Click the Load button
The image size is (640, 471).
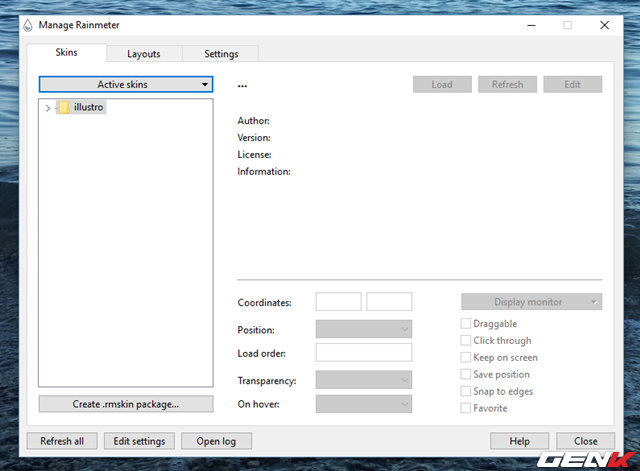pyautogui.click(x=442, y=84)
